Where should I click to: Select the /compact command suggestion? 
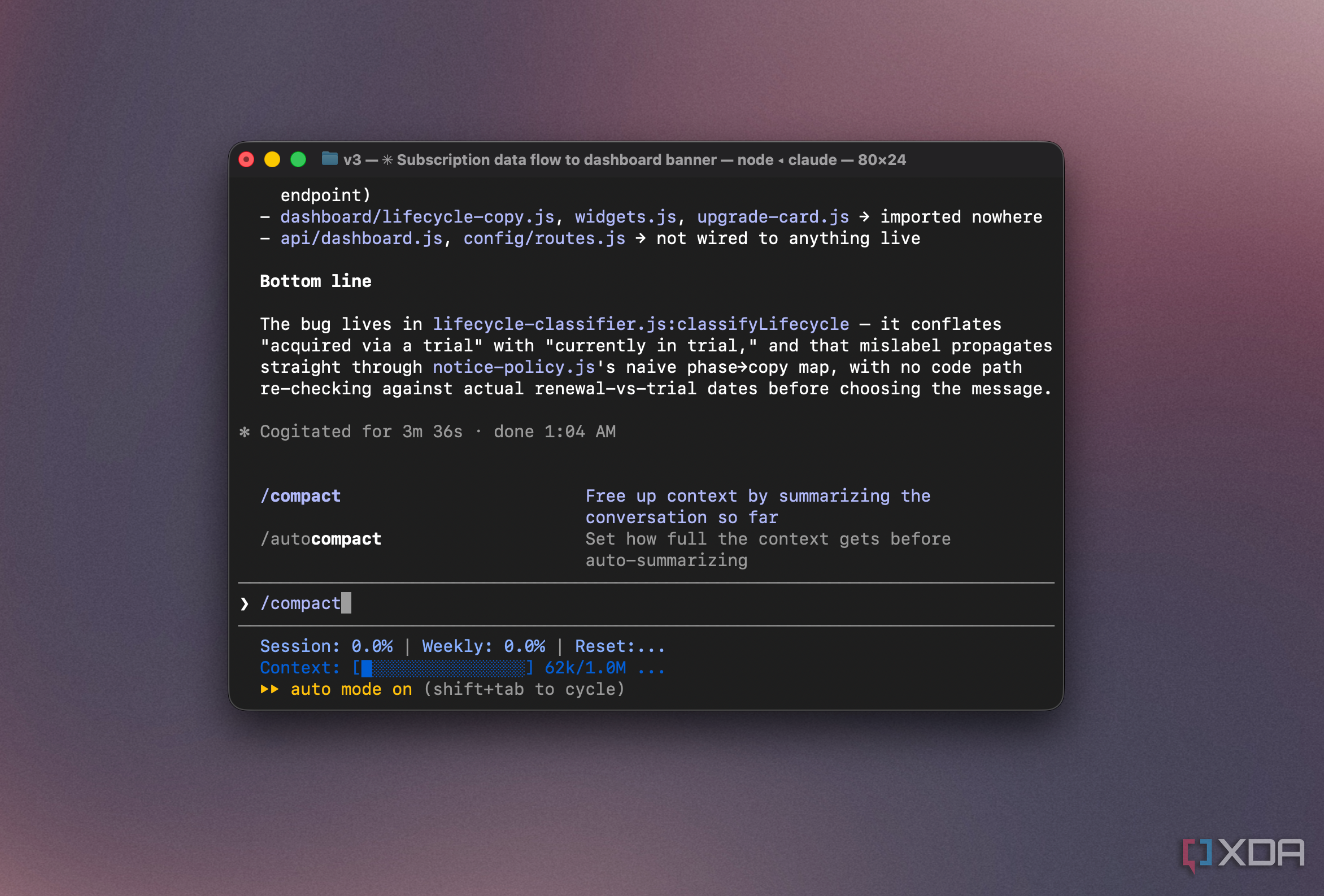pyautogui.click(x=300, y=496)
